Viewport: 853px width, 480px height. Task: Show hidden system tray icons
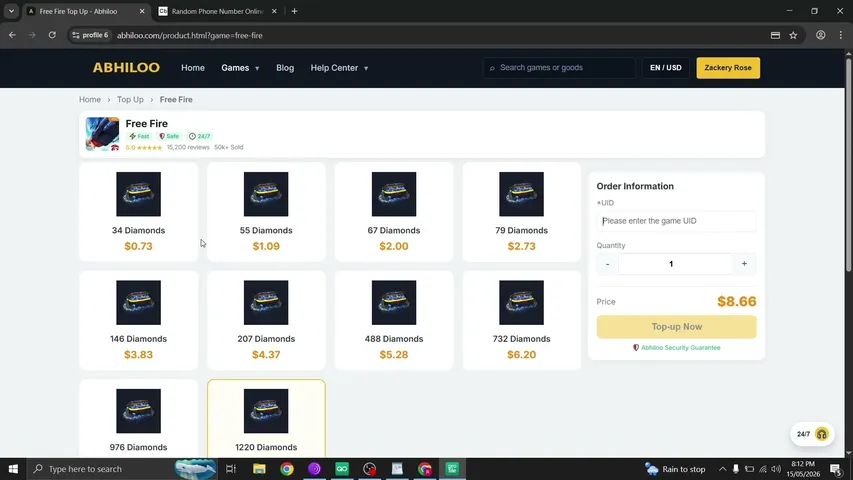[x=722, y=469]
